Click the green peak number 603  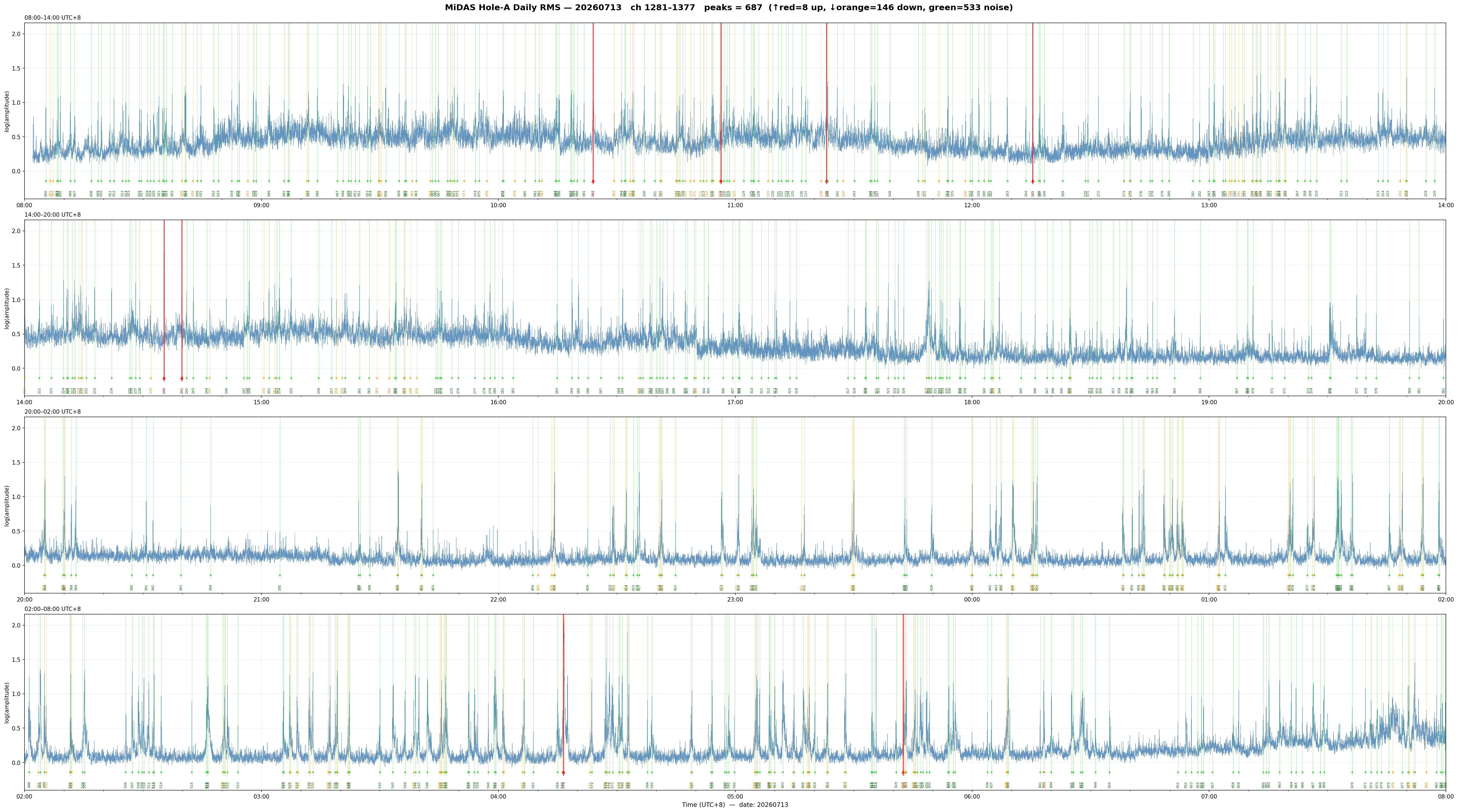click(783, 785)
